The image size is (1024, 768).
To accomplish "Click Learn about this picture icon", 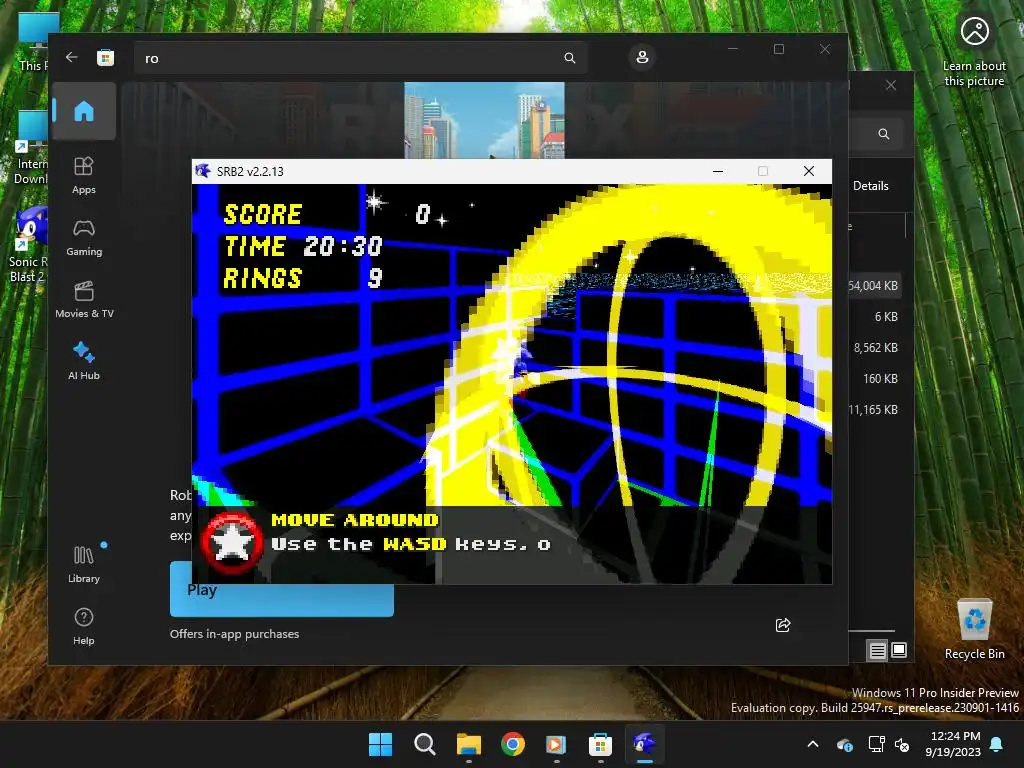I will [x=974, y=51].
